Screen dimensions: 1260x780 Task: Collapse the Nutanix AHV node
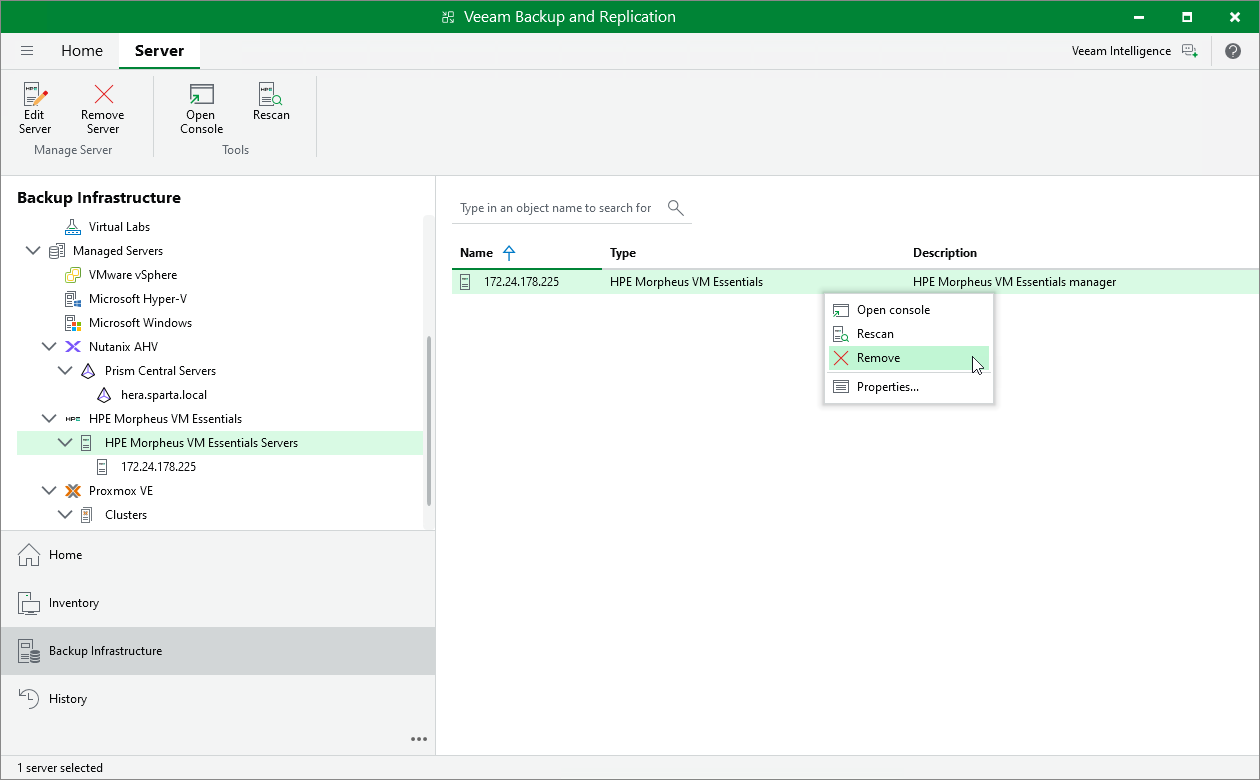(x=49, y=347)
